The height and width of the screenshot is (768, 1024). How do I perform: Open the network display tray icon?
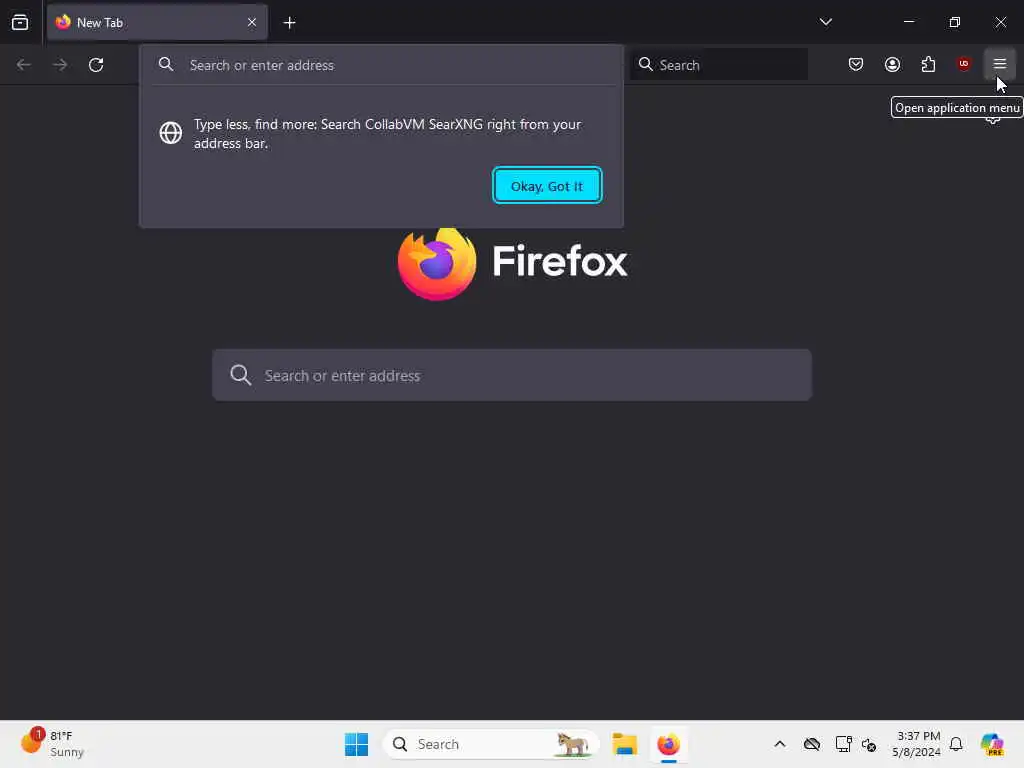coord(843,744)
